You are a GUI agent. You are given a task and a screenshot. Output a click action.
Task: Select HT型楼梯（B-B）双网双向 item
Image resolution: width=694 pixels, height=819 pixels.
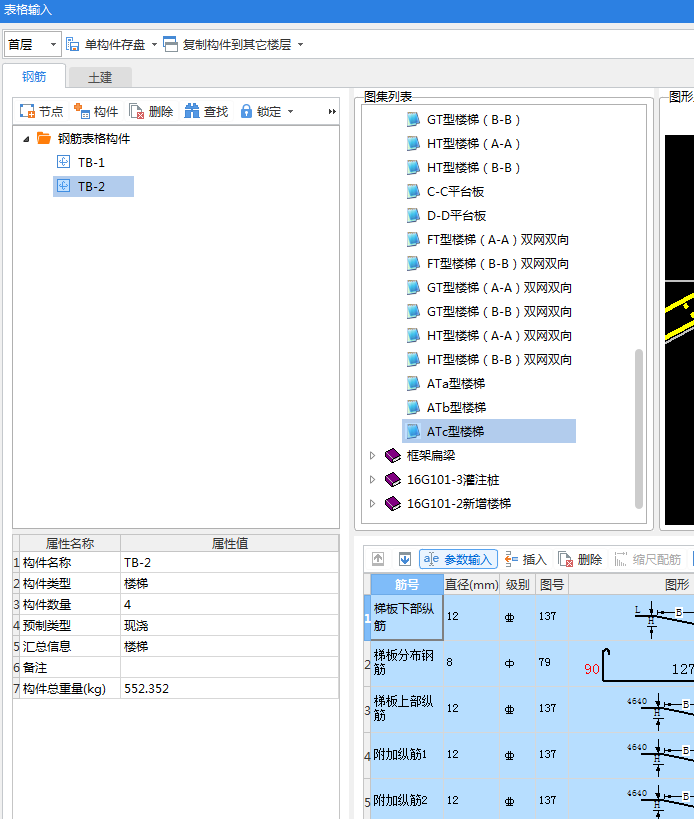(499, 360)
